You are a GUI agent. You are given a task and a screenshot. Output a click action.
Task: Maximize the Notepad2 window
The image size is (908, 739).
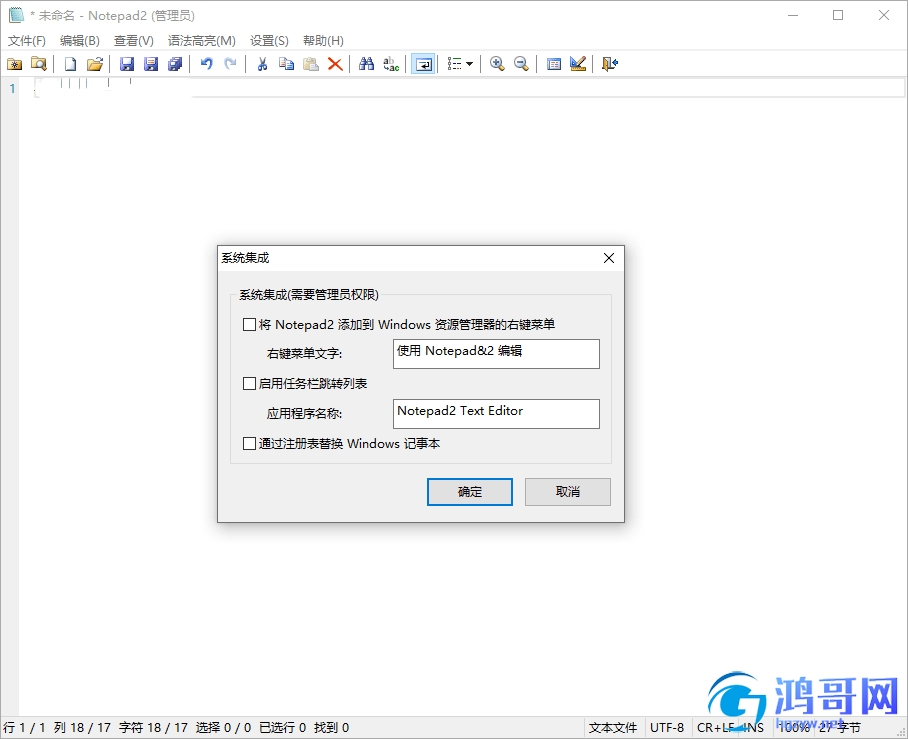click(x=838, y=15)
